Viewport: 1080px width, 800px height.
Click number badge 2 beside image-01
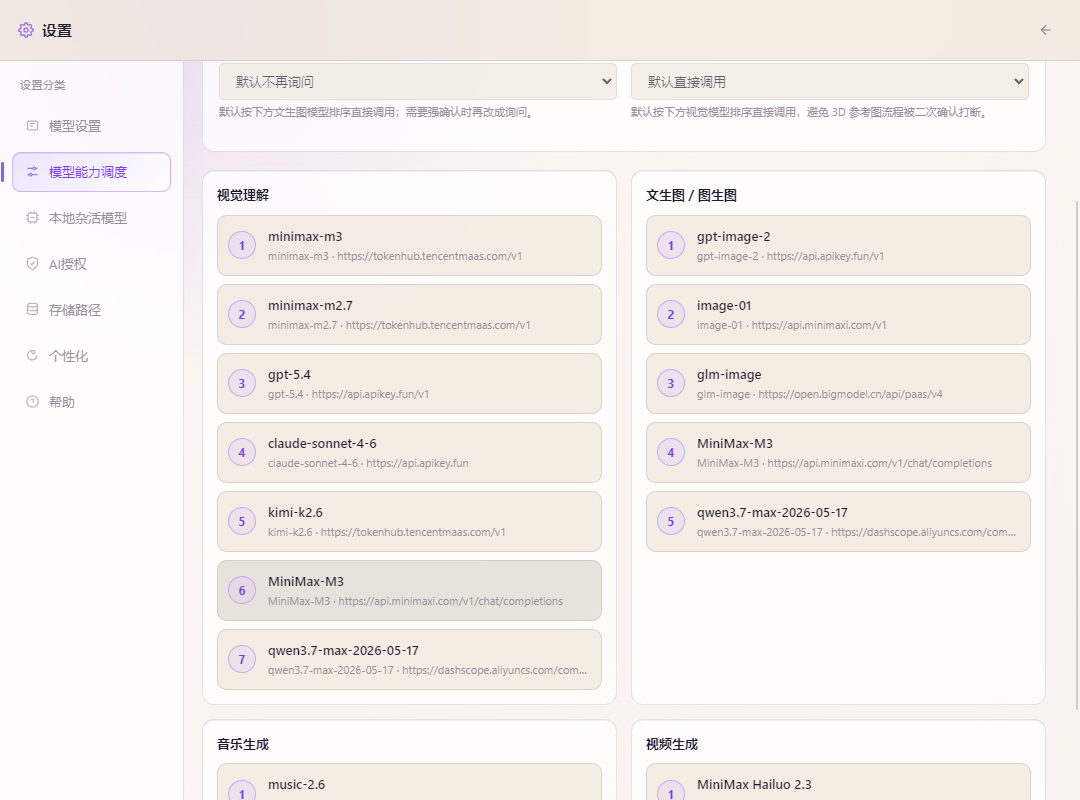[671, 314]
